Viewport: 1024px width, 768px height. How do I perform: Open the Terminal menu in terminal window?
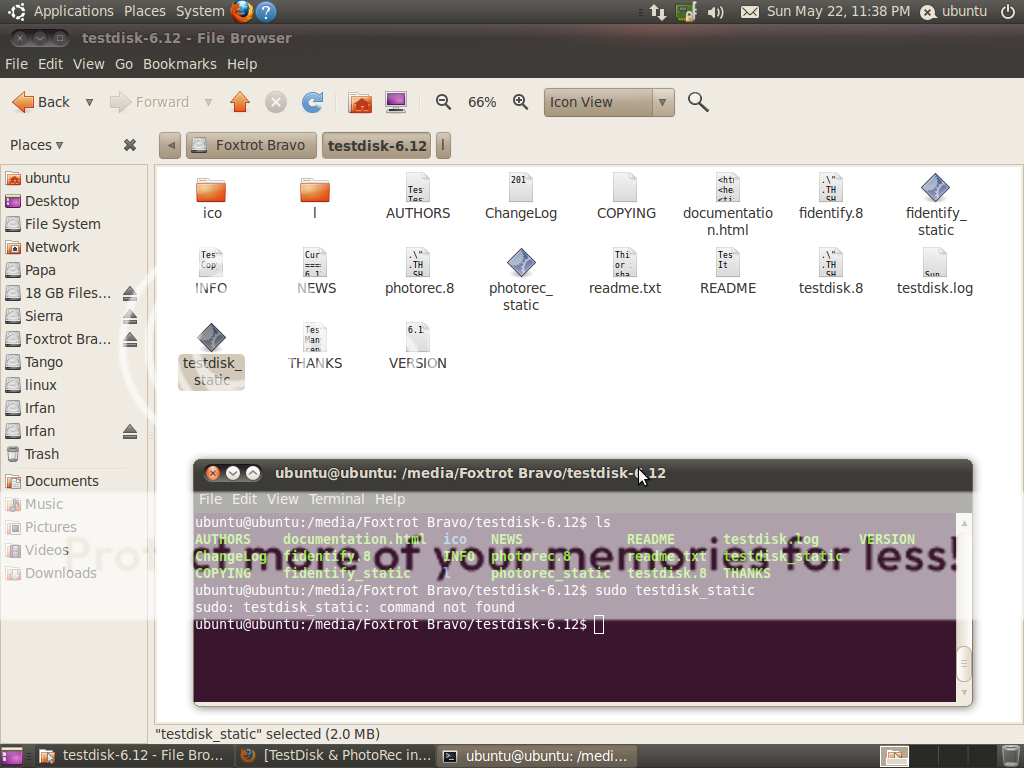336,499
